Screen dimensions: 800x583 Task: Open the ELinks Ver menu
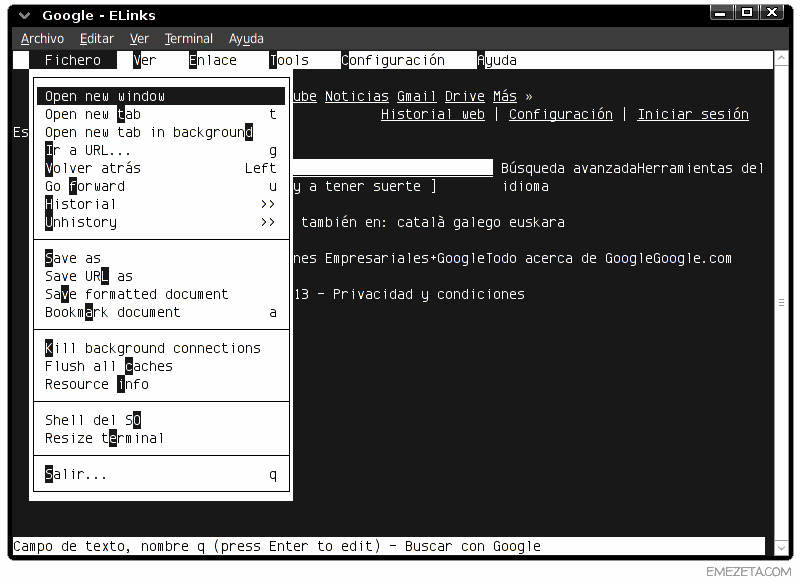pyautogui.click(x=144, y=60)
